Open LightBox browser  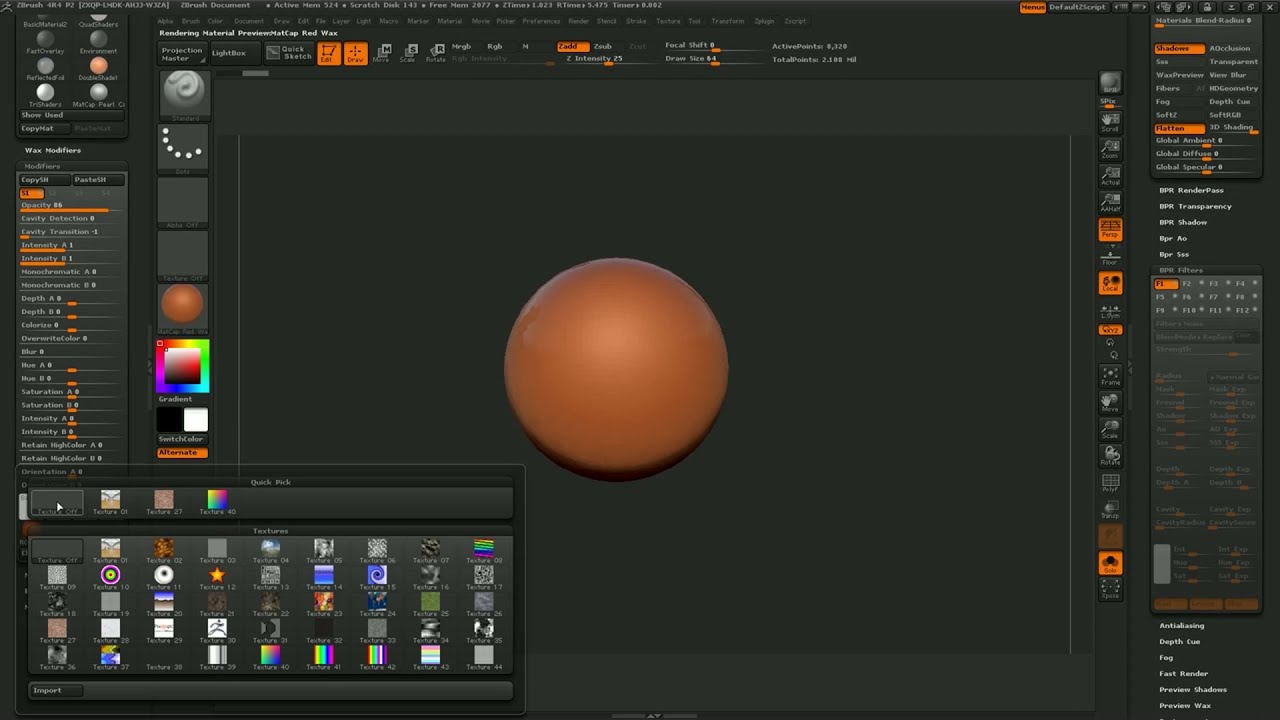pyautogui.click(x=229, y=53)
